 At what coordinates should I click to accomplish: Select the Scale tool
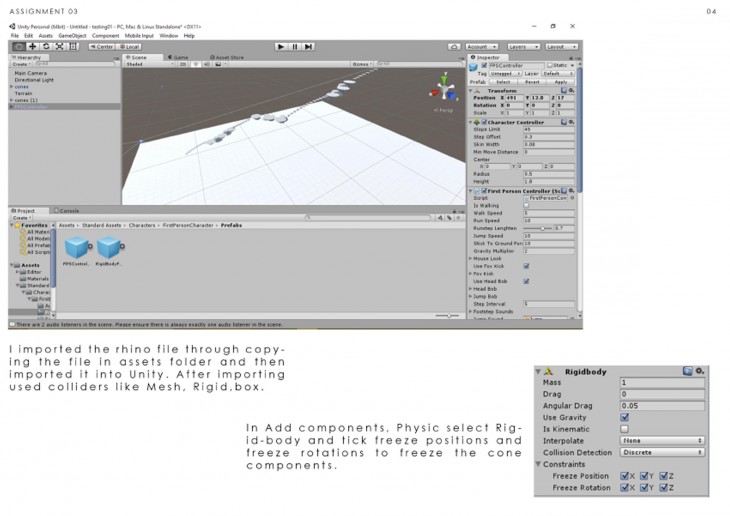coord(59,46)
